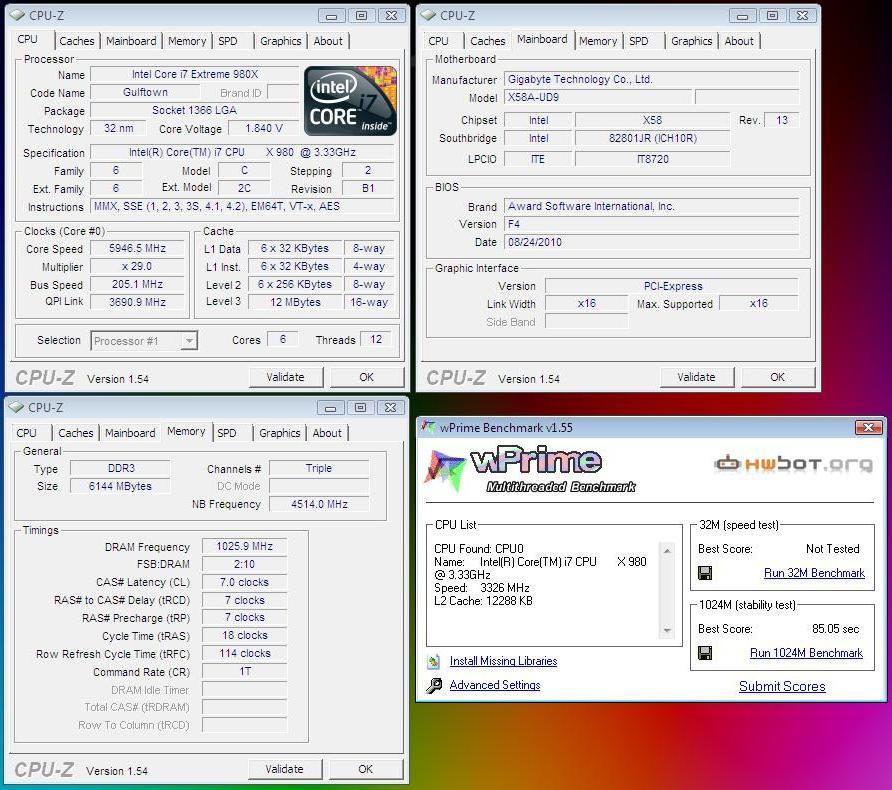Switch to CPU tab in the Memory window
Screen dimensions: 892x790
[x=26, y=433]
